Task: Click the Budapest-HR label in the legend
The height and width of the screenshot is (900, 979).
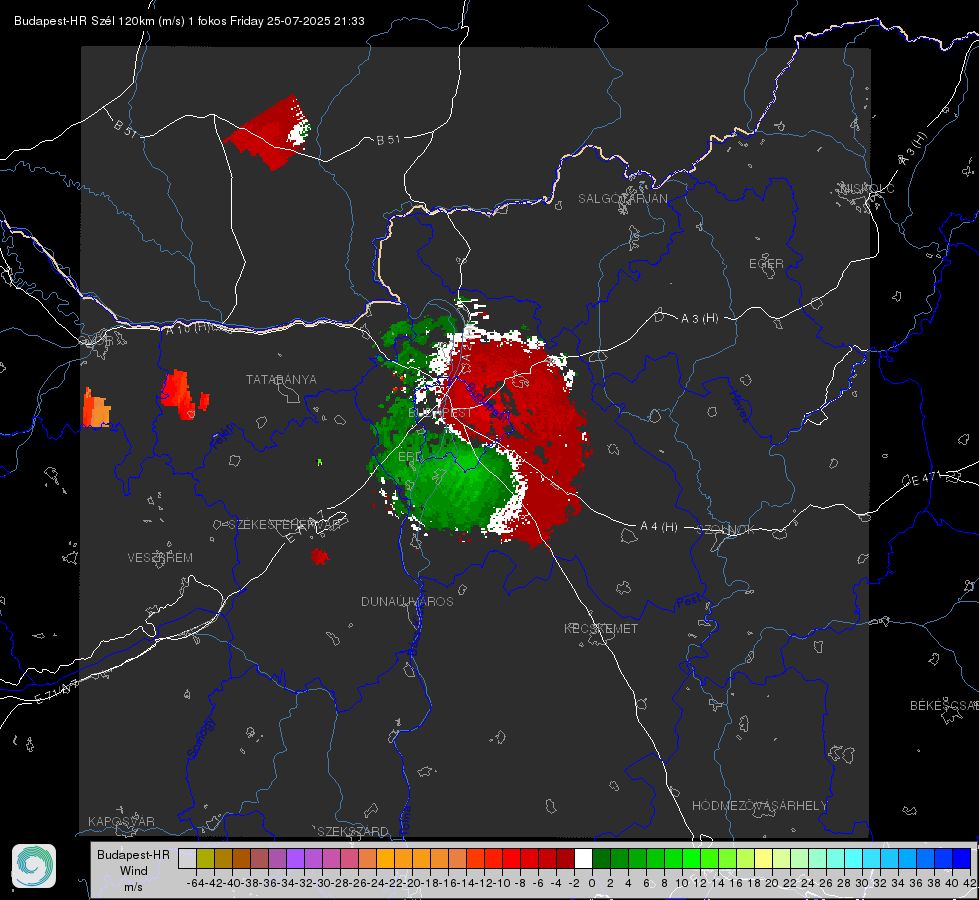Action: [x=133, y=855]
